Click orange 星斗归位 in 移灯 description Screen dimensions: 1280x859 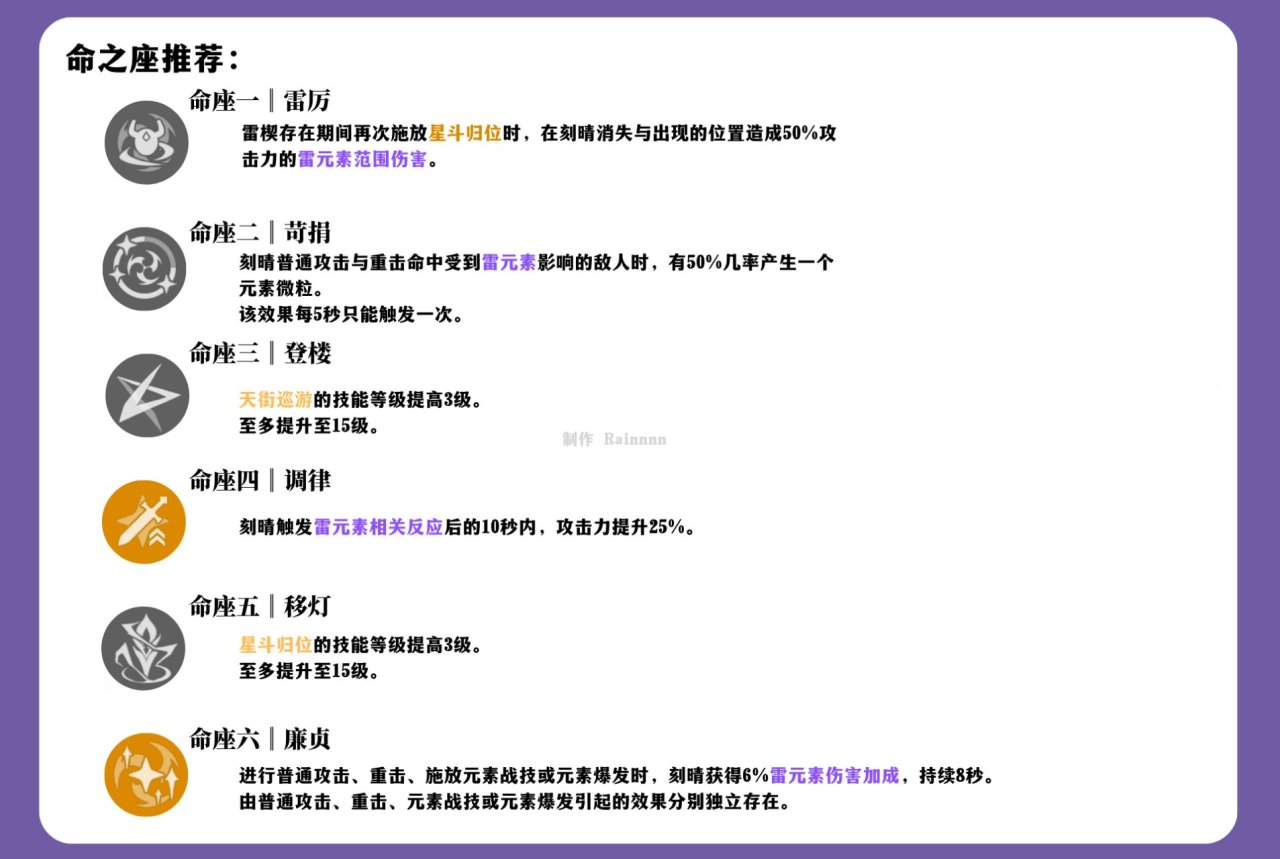276,645
